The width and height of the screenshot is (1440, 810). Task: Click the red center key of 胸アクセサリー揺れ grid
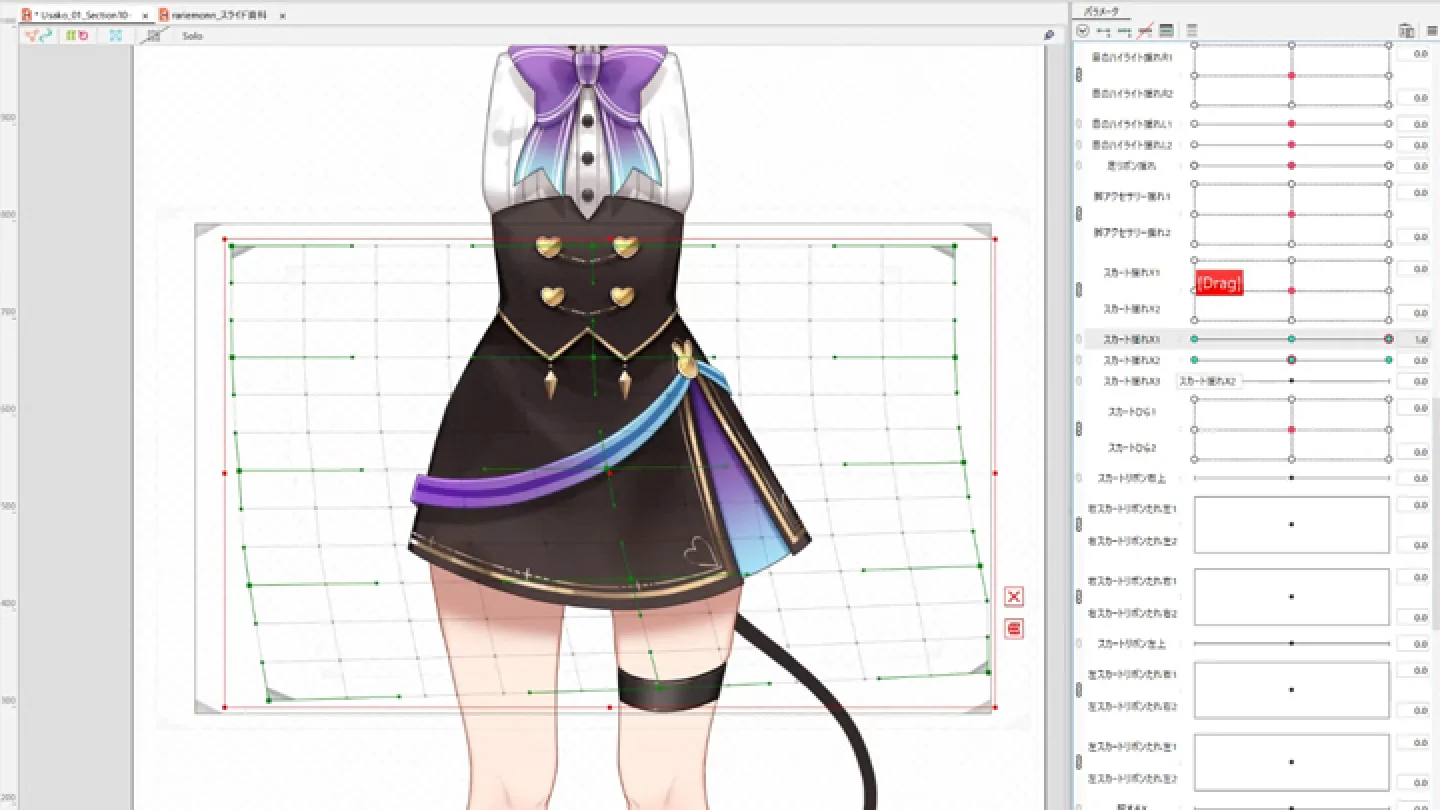pyautogui.click(x=1292, y=214)
